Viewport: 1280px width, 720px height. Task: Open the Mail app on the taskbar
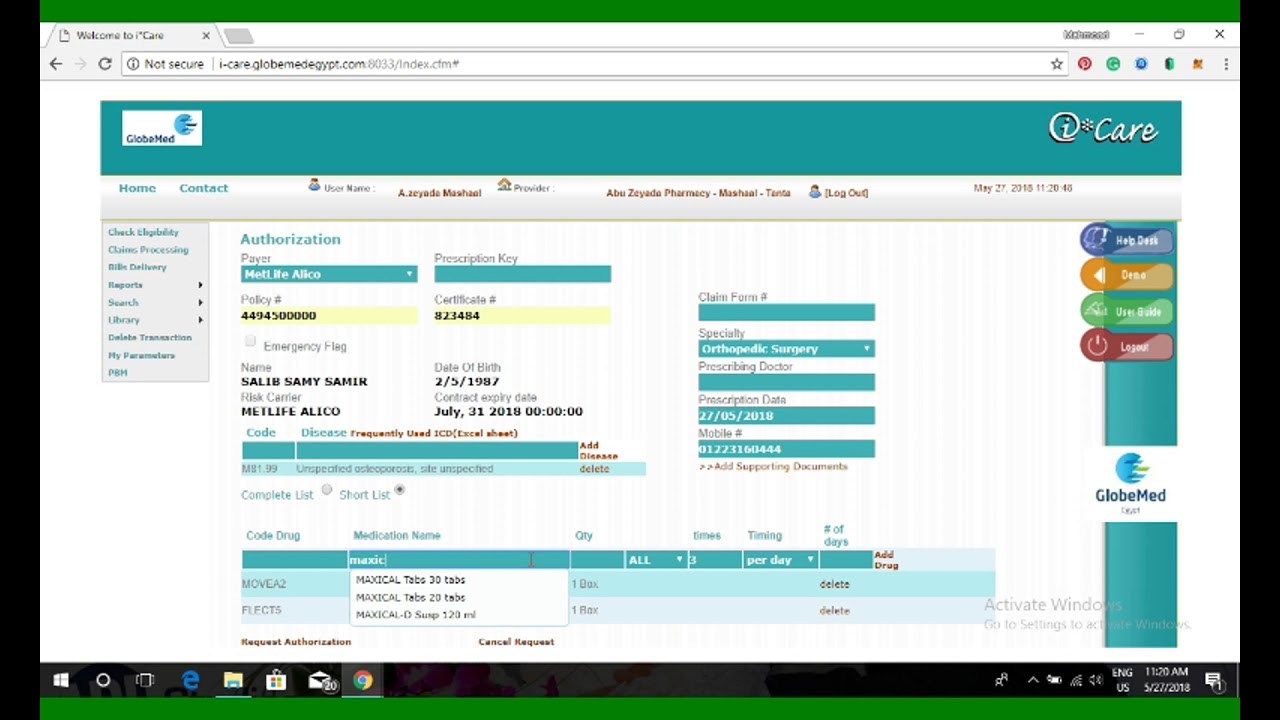point(320,681)
